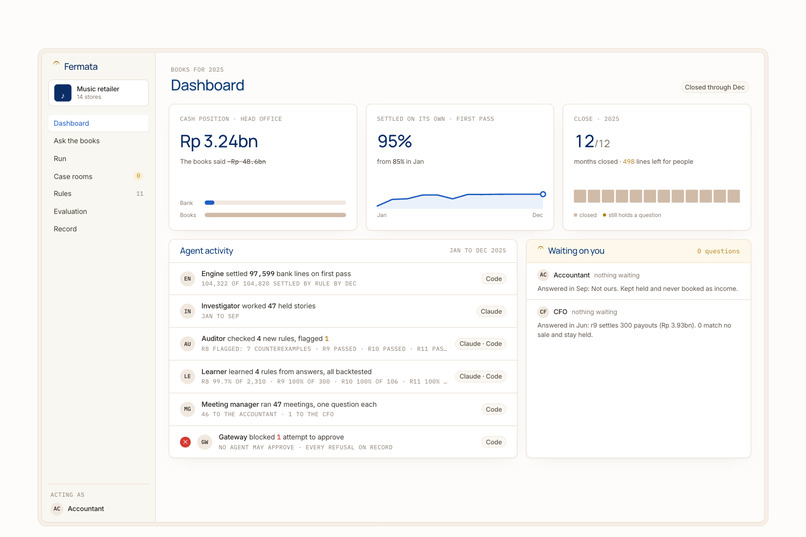The image size is (806, 537).
Task: Click the Fermata logo icon
Action: 56,64
